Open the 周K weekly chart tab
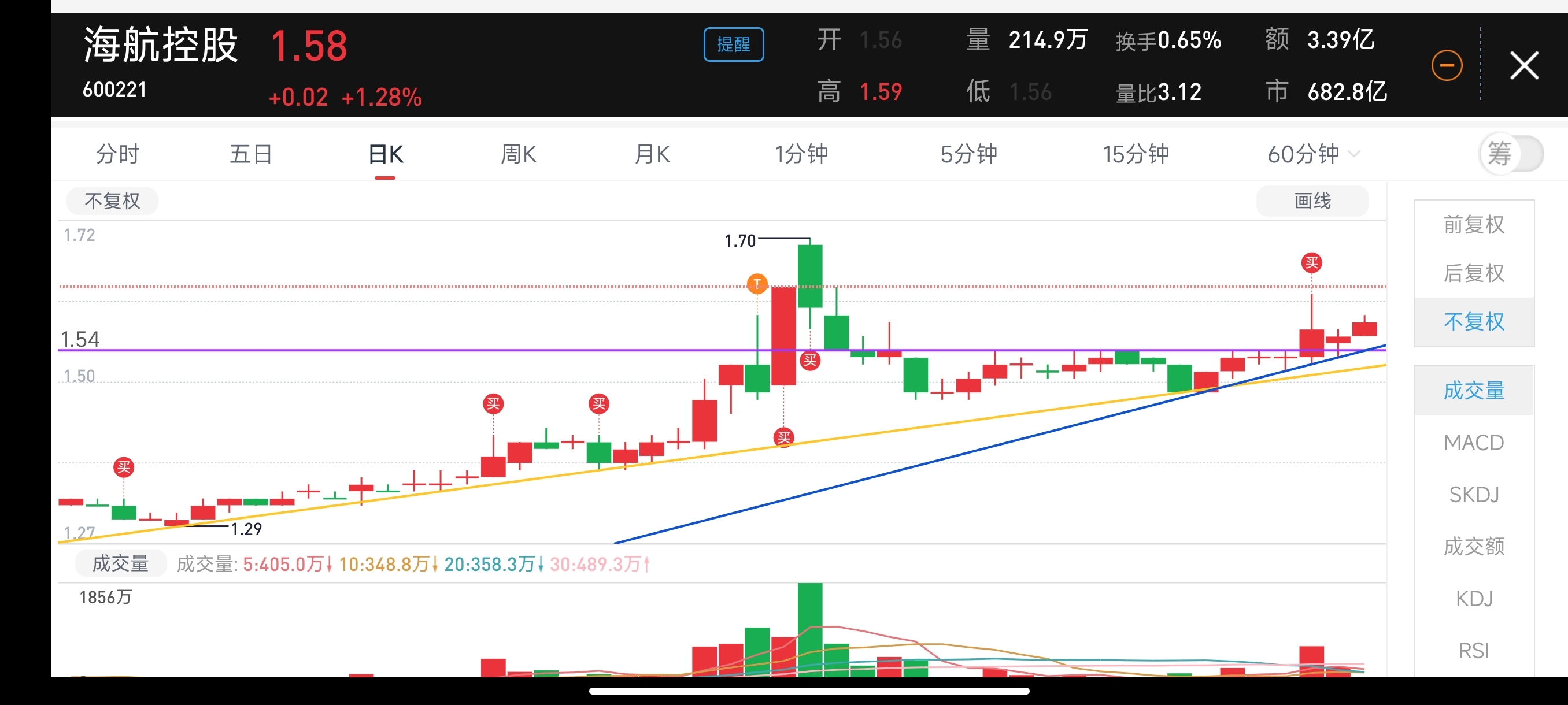Image resolution: width=1568 pixels, height=705 pixels. (x=519, y=154)
